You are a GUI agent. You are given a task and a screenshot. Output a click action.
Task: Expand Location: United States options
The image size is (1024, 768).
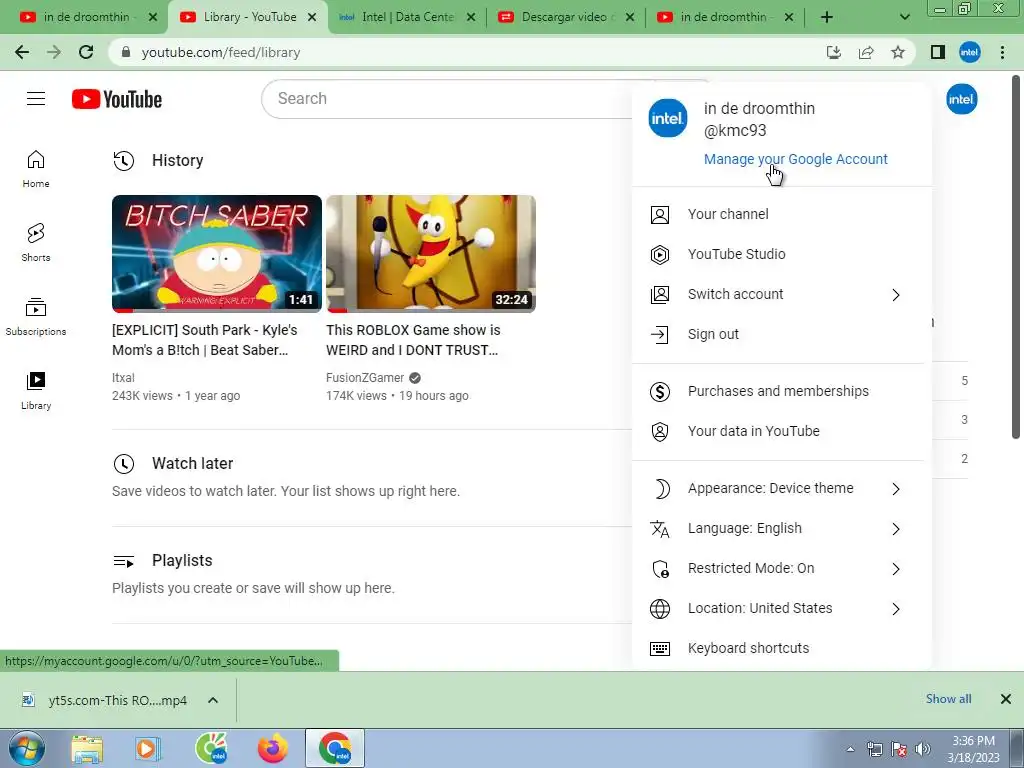pyautogui.click(x=896, y=609)
